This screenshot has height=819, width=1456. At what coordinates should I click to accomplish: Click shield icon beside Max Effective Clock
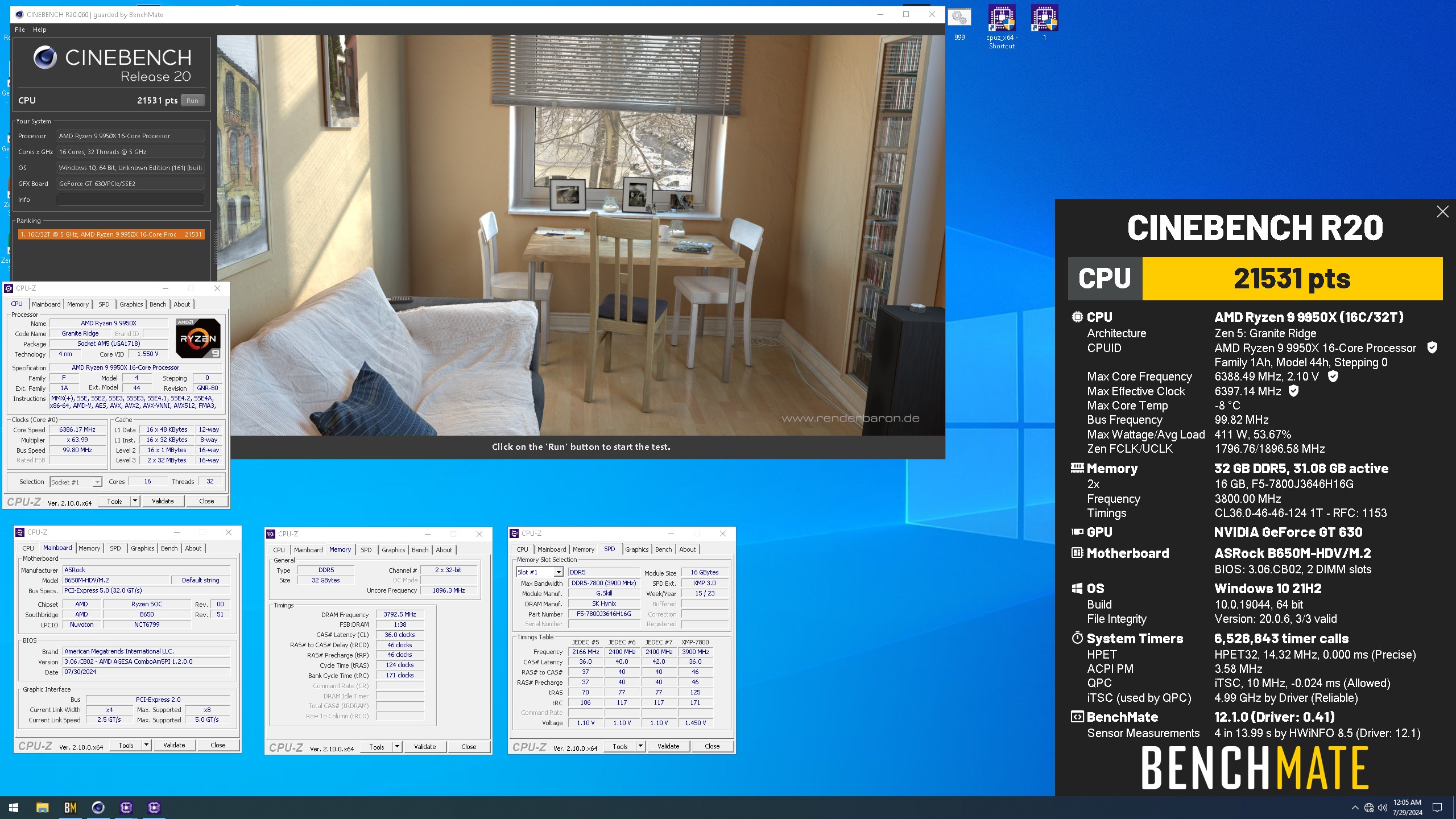tap(1293, 391)
